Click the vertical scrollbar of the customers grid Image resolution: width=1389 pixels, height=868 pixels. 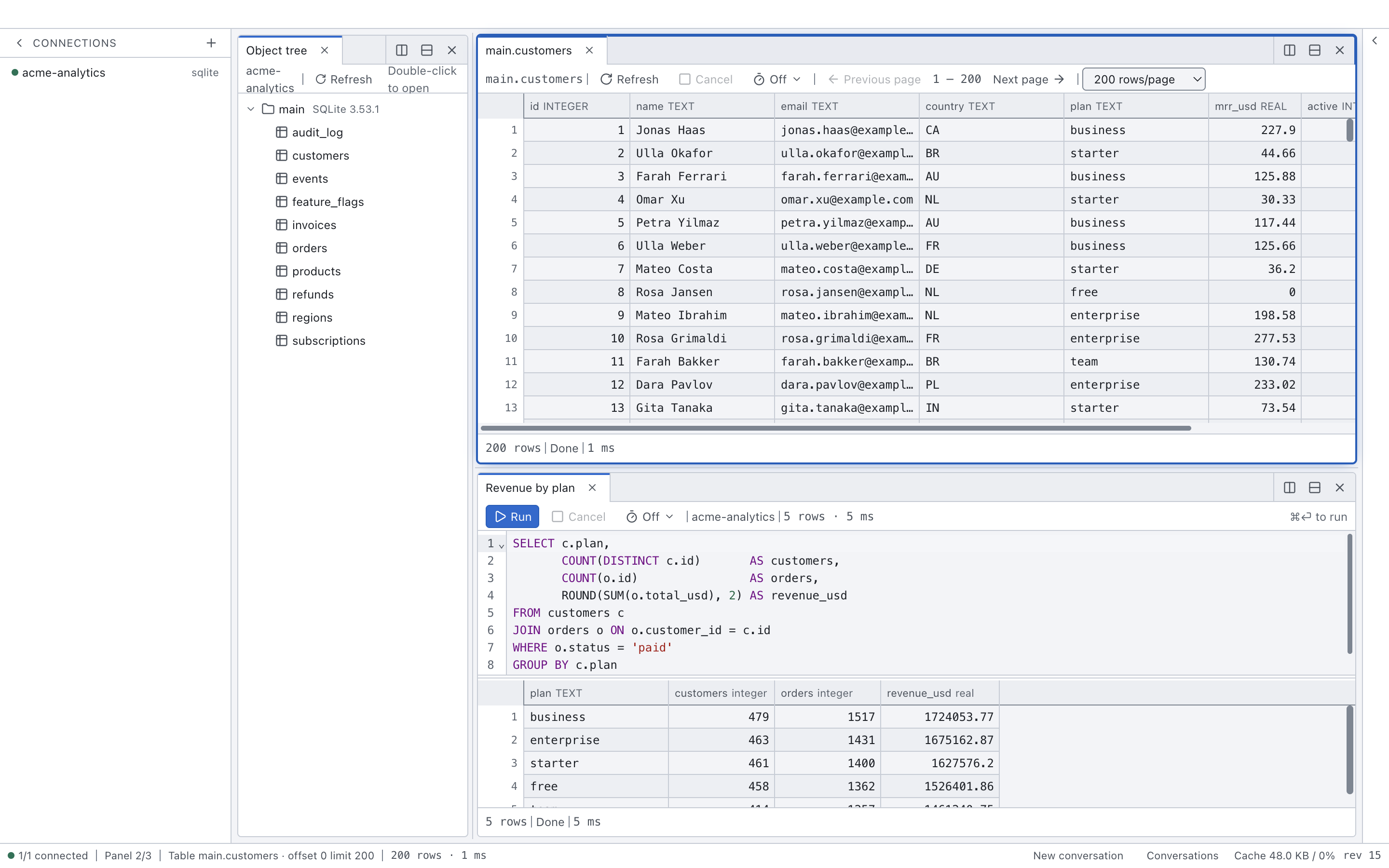(x=1349, y=130)
